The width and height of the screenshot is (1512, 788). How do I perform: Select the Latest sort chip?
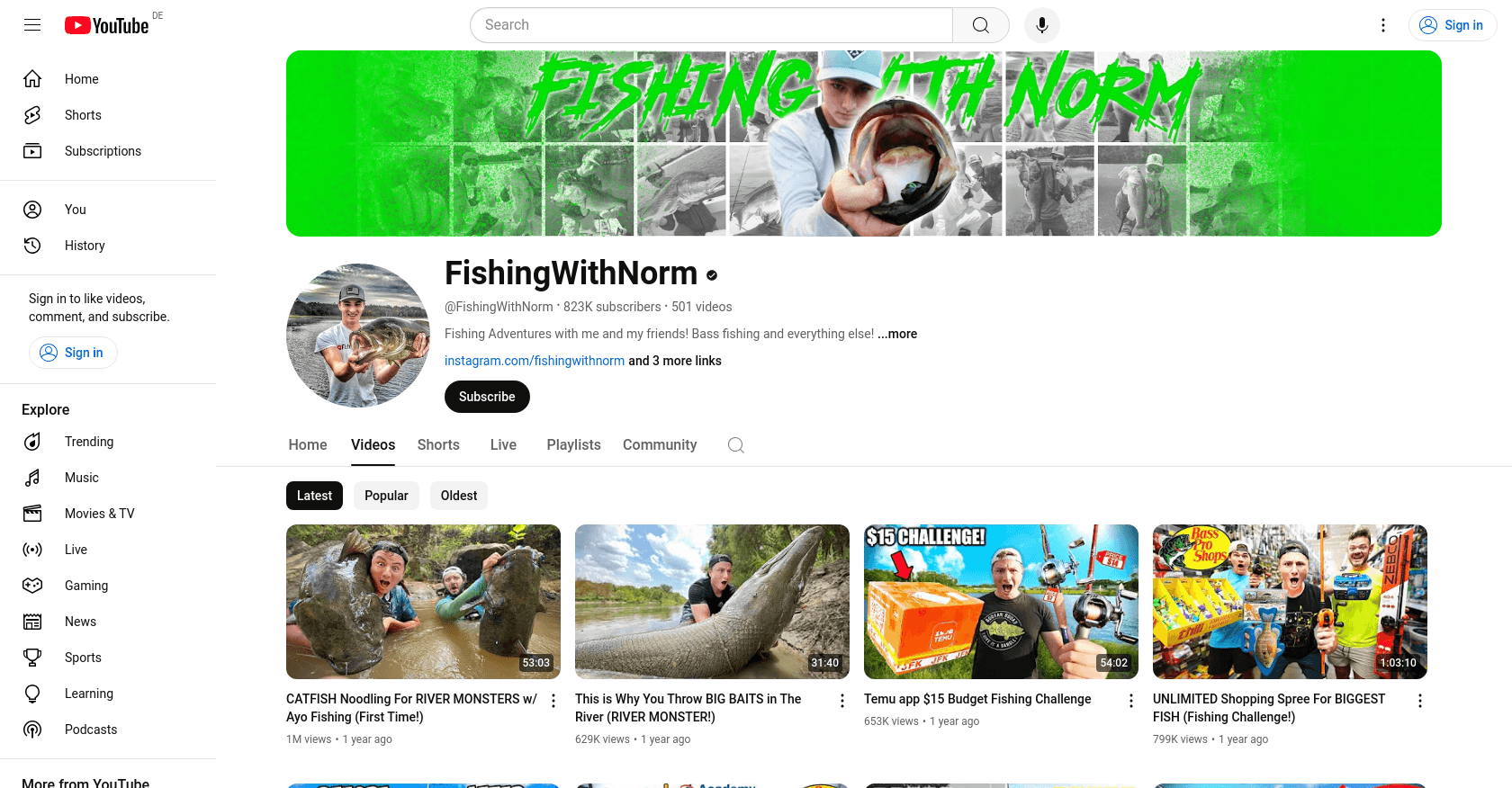click(314, 496)
